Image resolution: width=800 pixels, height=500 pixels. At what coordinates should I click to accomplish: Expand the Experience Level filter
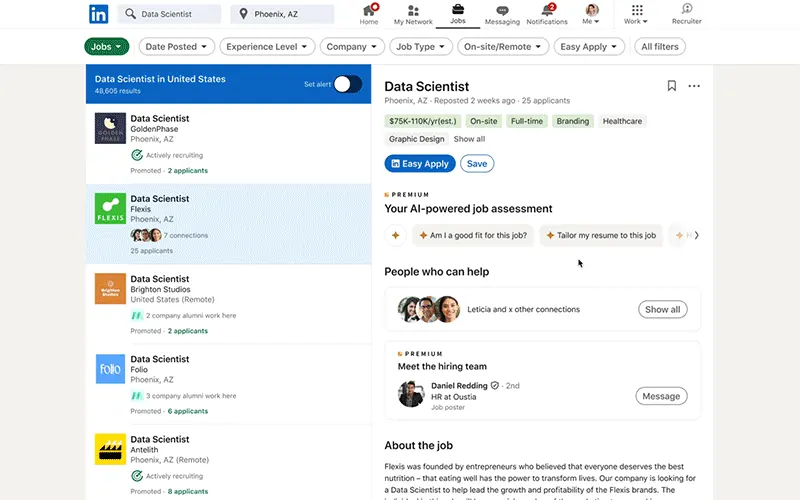click(267, 46)
